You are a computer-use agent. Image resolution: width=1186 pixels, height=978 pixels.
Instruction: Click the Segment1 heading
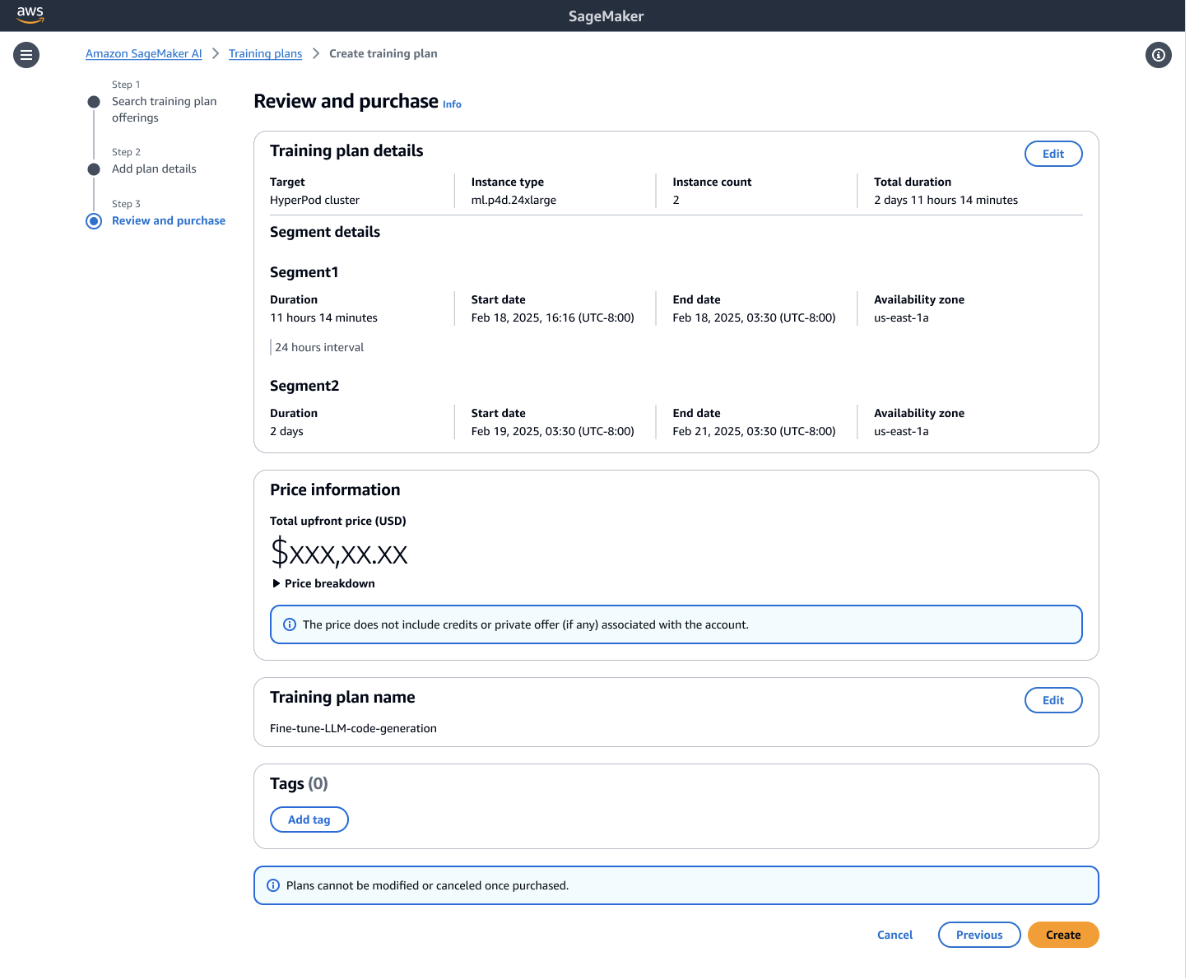point(304,272)
